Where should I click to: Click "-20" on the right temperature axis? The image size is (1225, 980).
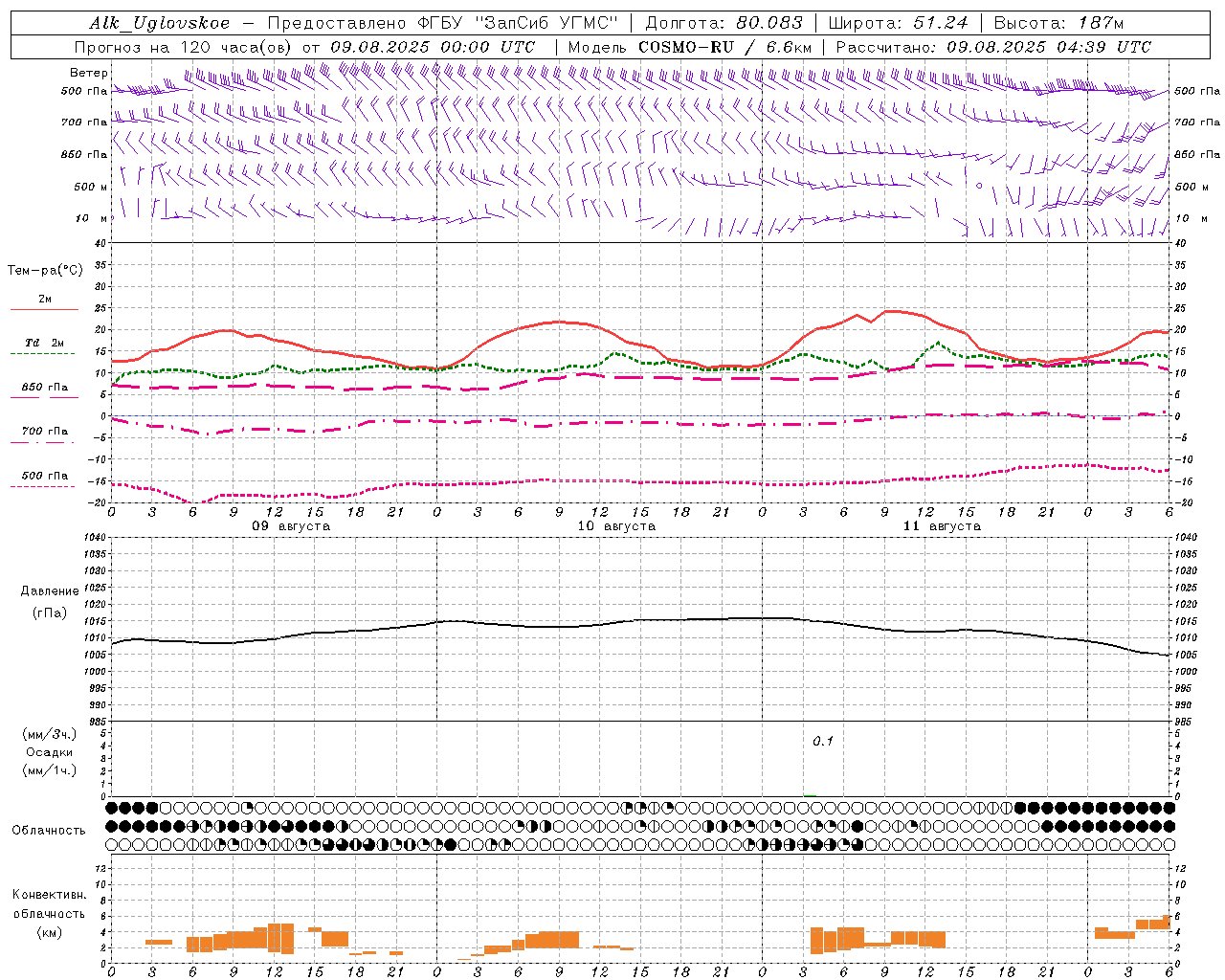(1182, 502)
